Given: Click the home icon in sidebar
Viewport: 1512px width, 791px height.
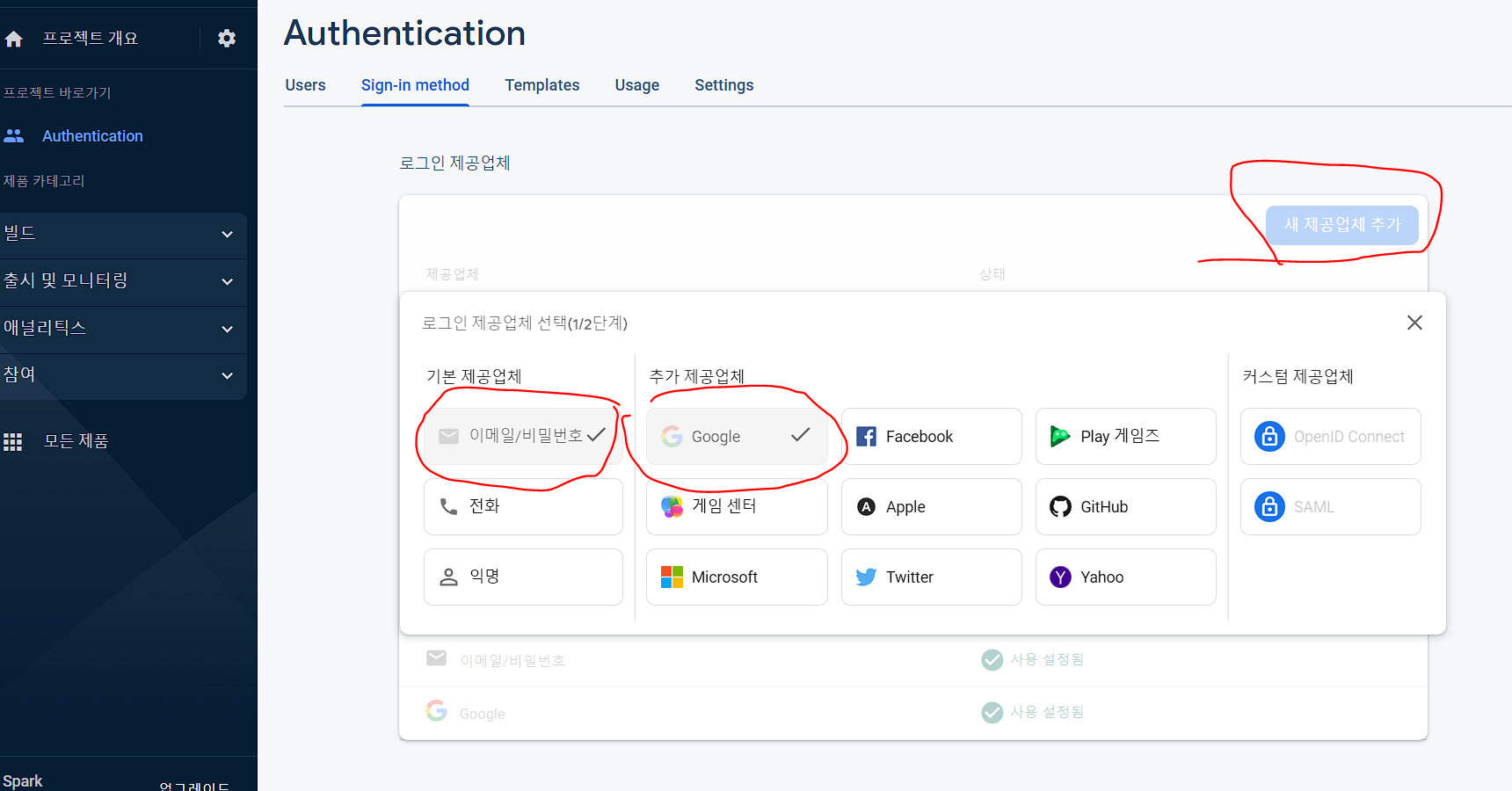Looking at the screenshot, I should (13, 39).
